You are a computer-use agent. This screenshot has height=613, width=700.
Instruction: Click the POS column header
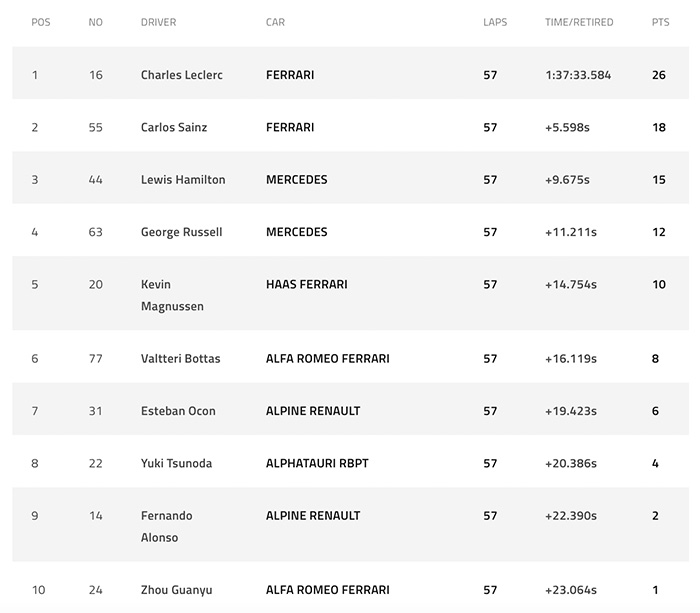pyautogui.click(x=41, y=22)
